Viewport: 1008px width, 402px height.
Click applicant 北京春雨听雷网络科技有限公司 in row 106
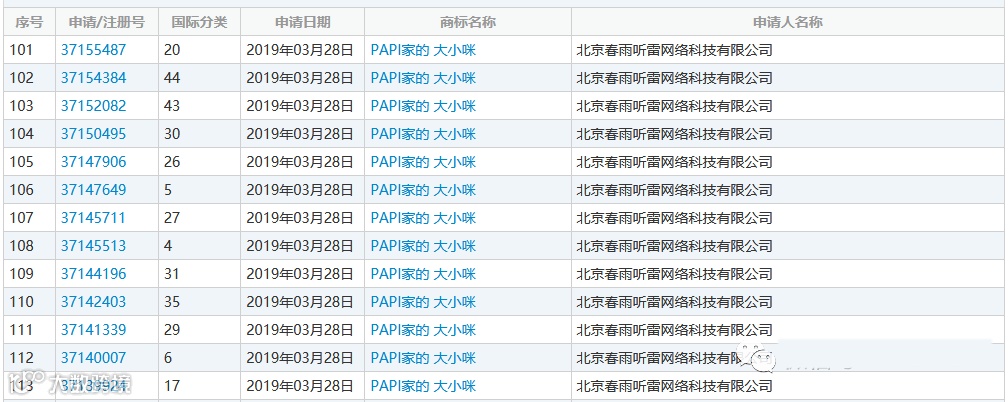pyautogui.click(x=674, y=190)
